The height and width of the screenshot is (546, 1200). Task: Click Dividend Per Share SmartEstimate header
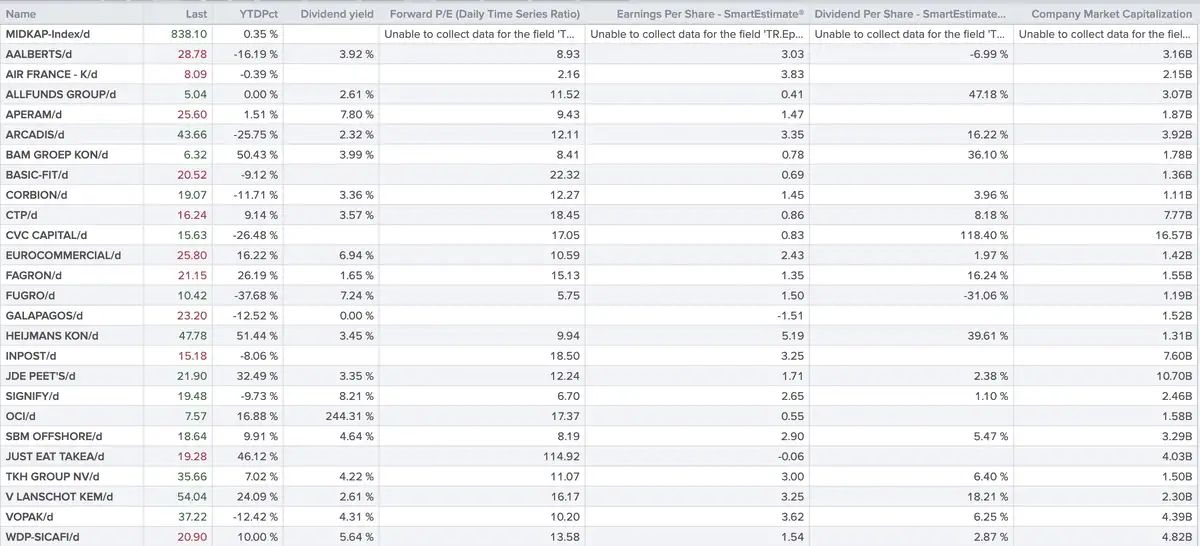(911, 14)
